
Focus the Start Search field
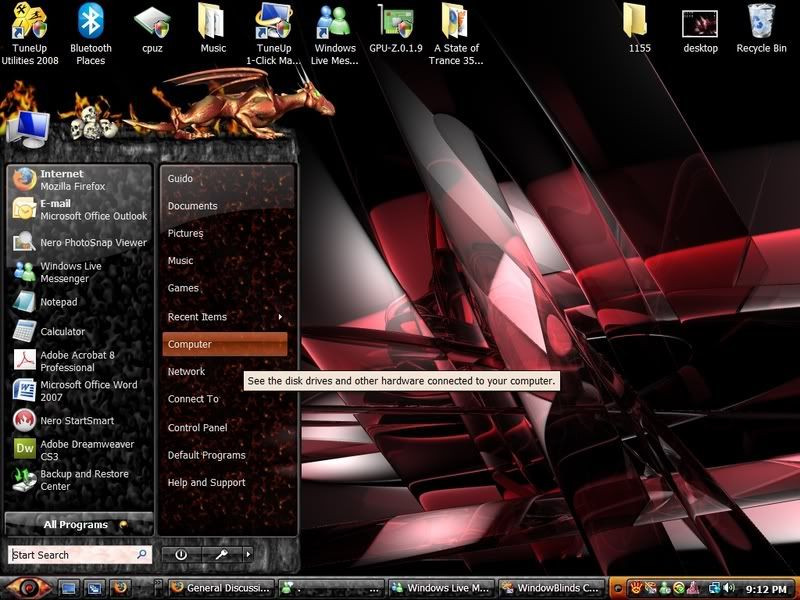80,555
